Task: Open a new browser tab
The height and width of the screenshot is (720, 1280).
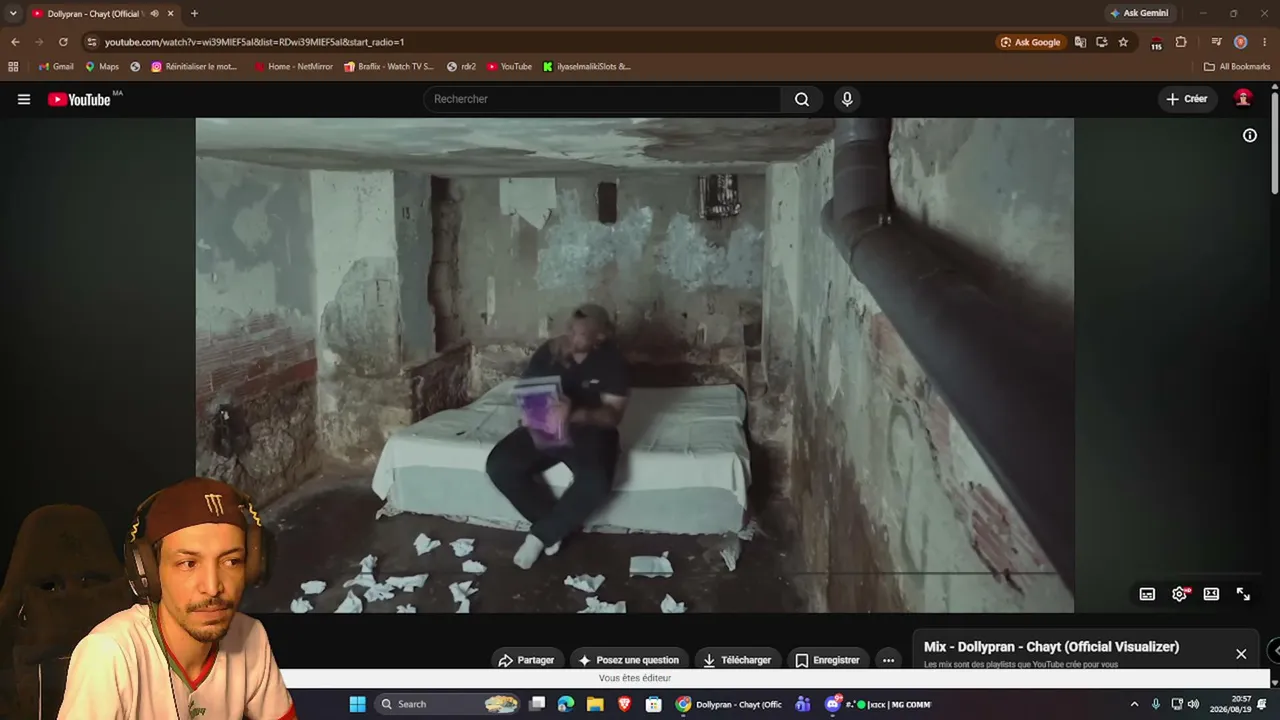Action: point(194,14)
